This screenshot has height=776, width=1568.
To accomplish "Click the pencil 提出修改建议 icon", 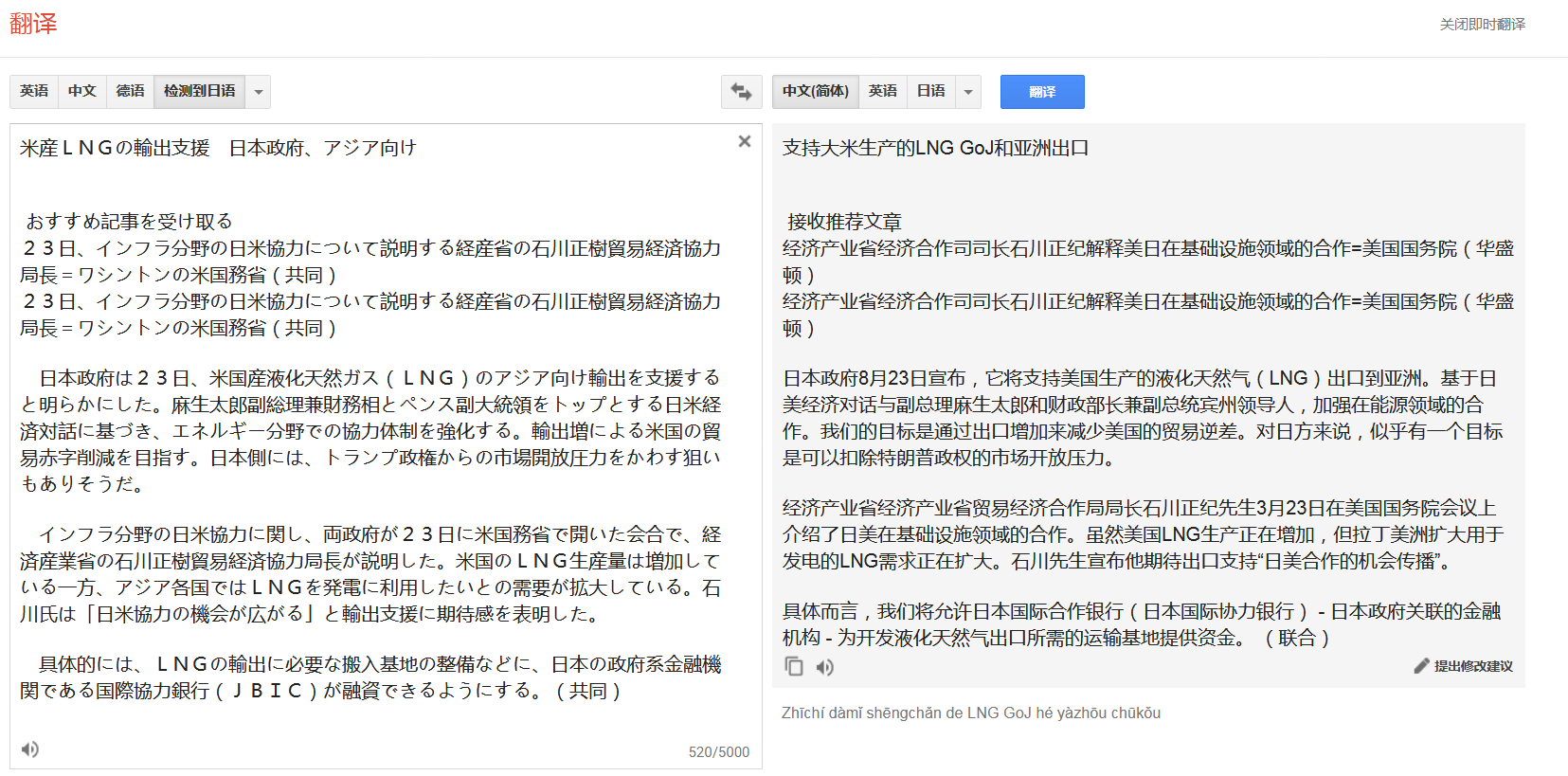I will click(1421, 666).
